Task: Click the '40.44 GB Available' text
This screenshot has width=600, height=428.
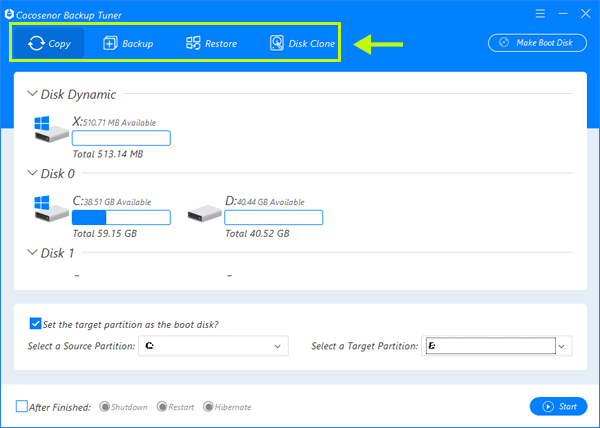Action: [271, 202]
